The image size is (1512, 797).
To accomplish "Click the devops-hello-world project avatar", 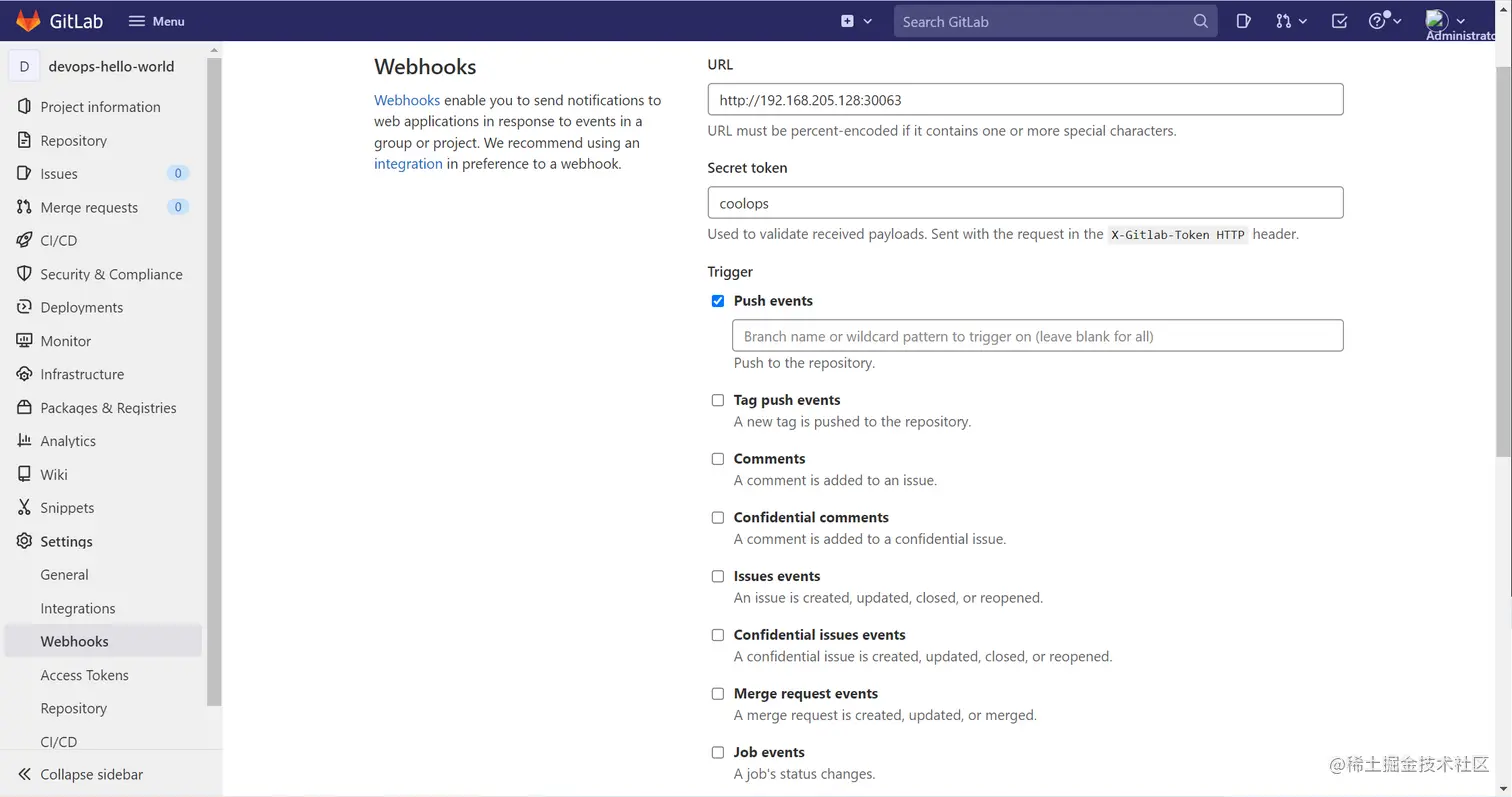I will point(24,66).
